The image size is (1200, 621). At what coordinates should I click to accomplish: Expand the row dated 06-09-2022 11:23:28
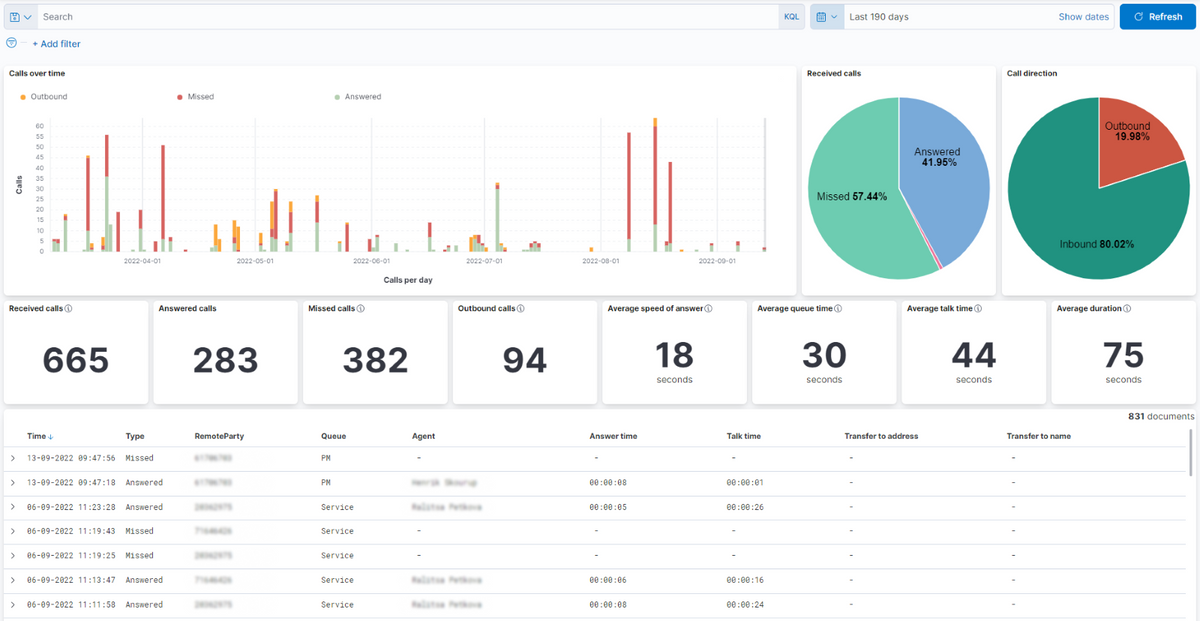click(x=13, y=507)
